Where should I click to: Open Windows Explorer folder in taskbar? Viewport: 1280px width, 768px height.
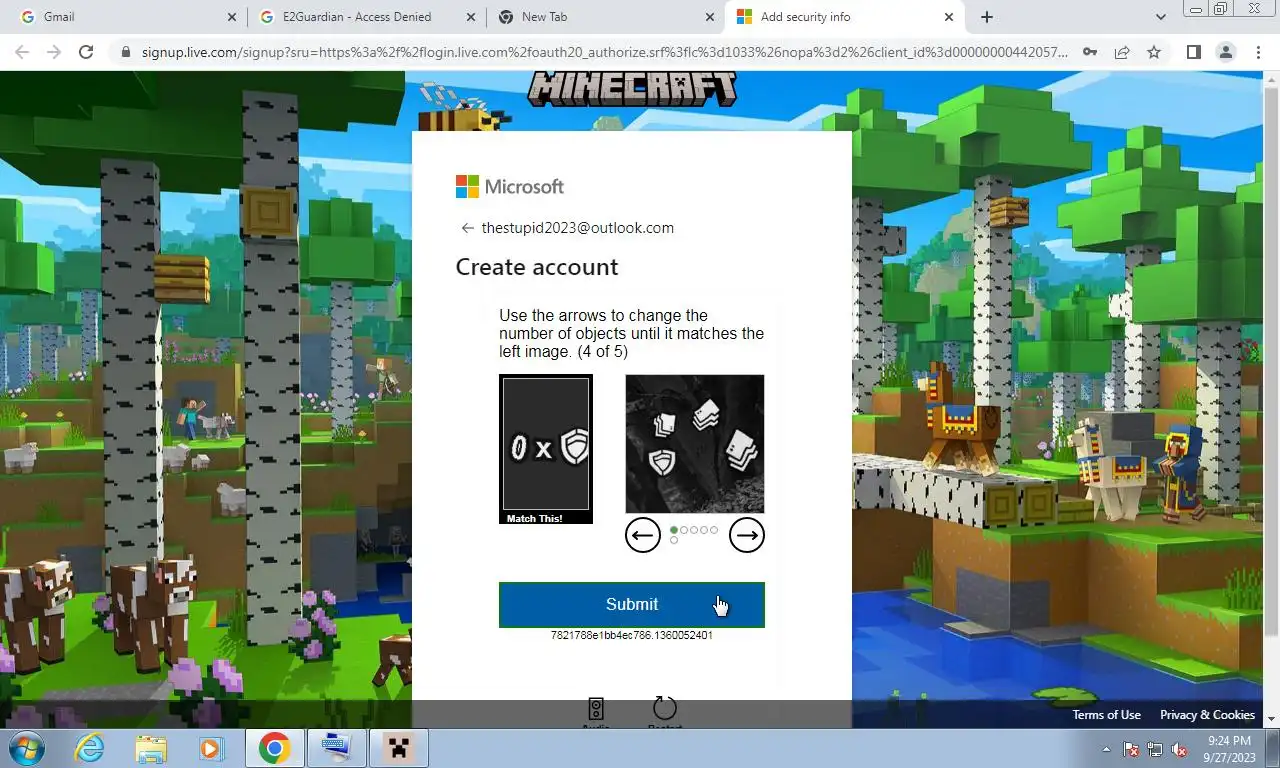click(x=151, y=748)
